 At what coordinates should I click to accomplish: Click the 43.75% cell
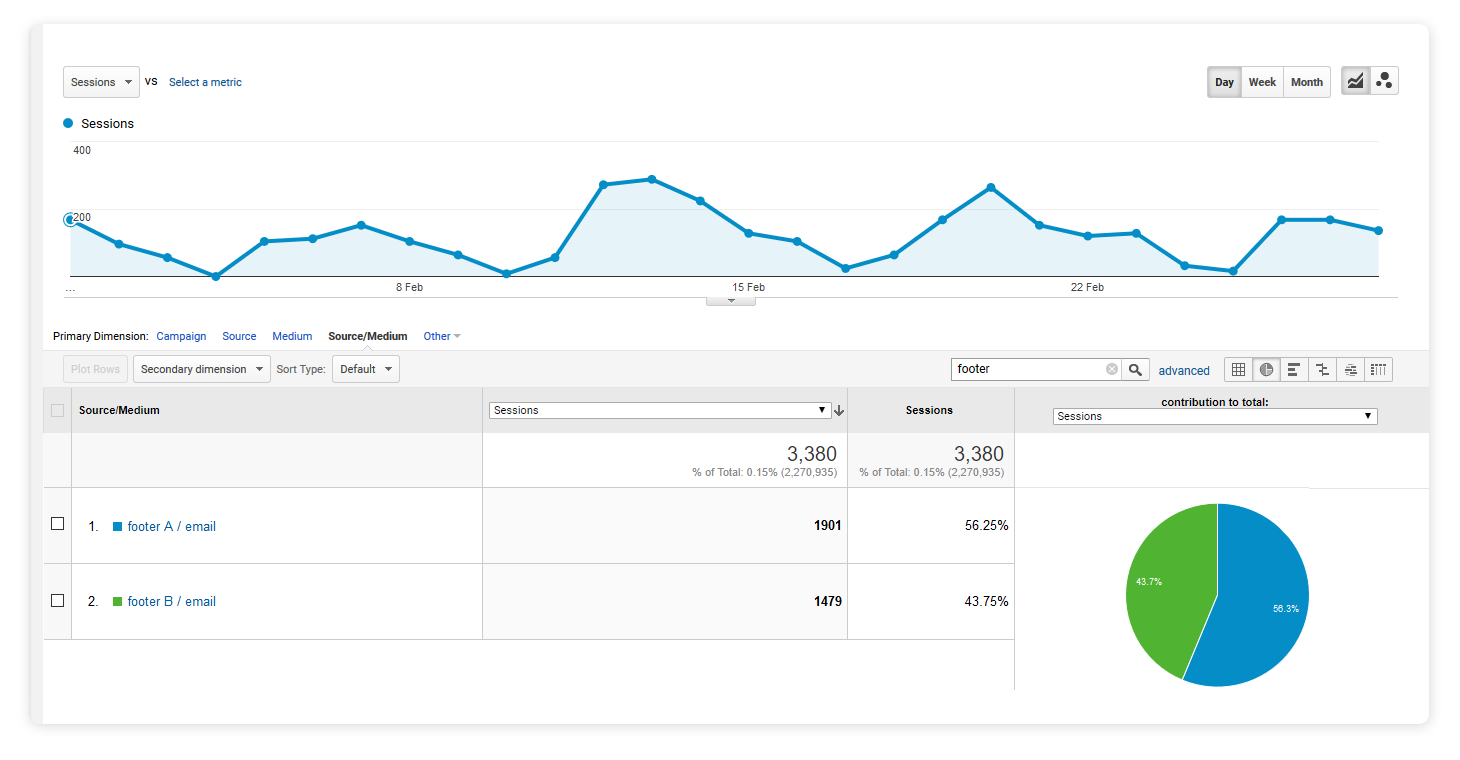[986, 601]
